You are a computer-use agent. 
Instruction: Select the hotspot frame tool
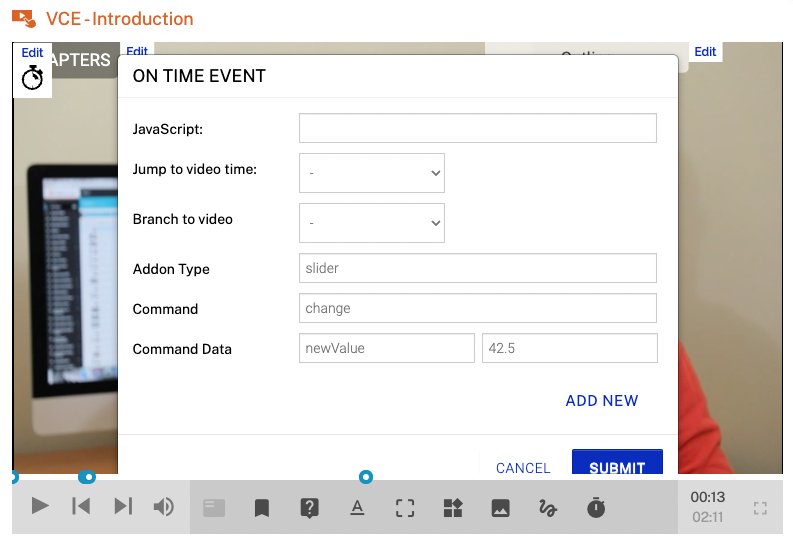(405, 508)
